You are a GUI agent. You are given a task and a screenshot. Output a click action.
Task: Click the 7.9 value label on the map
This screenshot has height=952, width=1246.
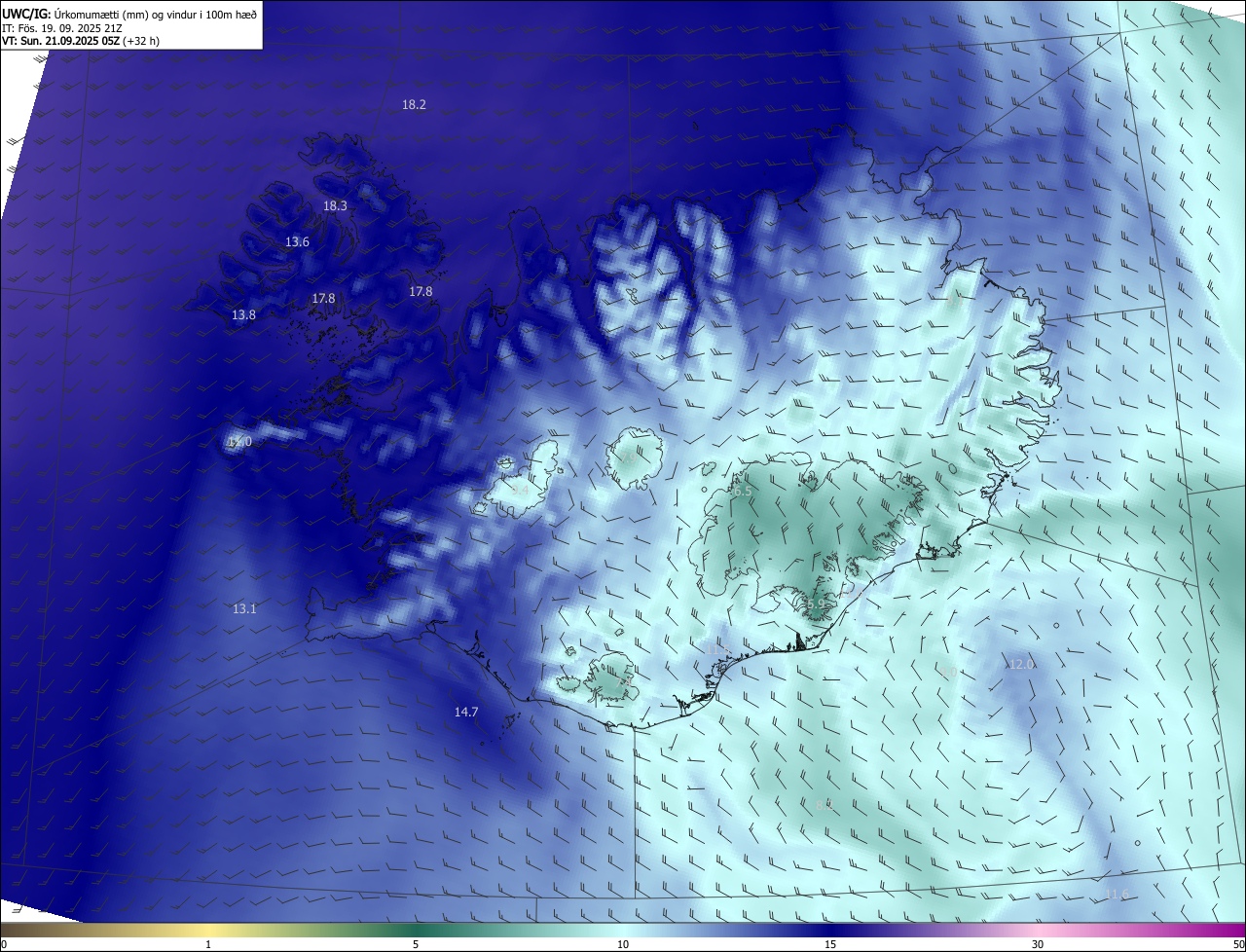628,458
